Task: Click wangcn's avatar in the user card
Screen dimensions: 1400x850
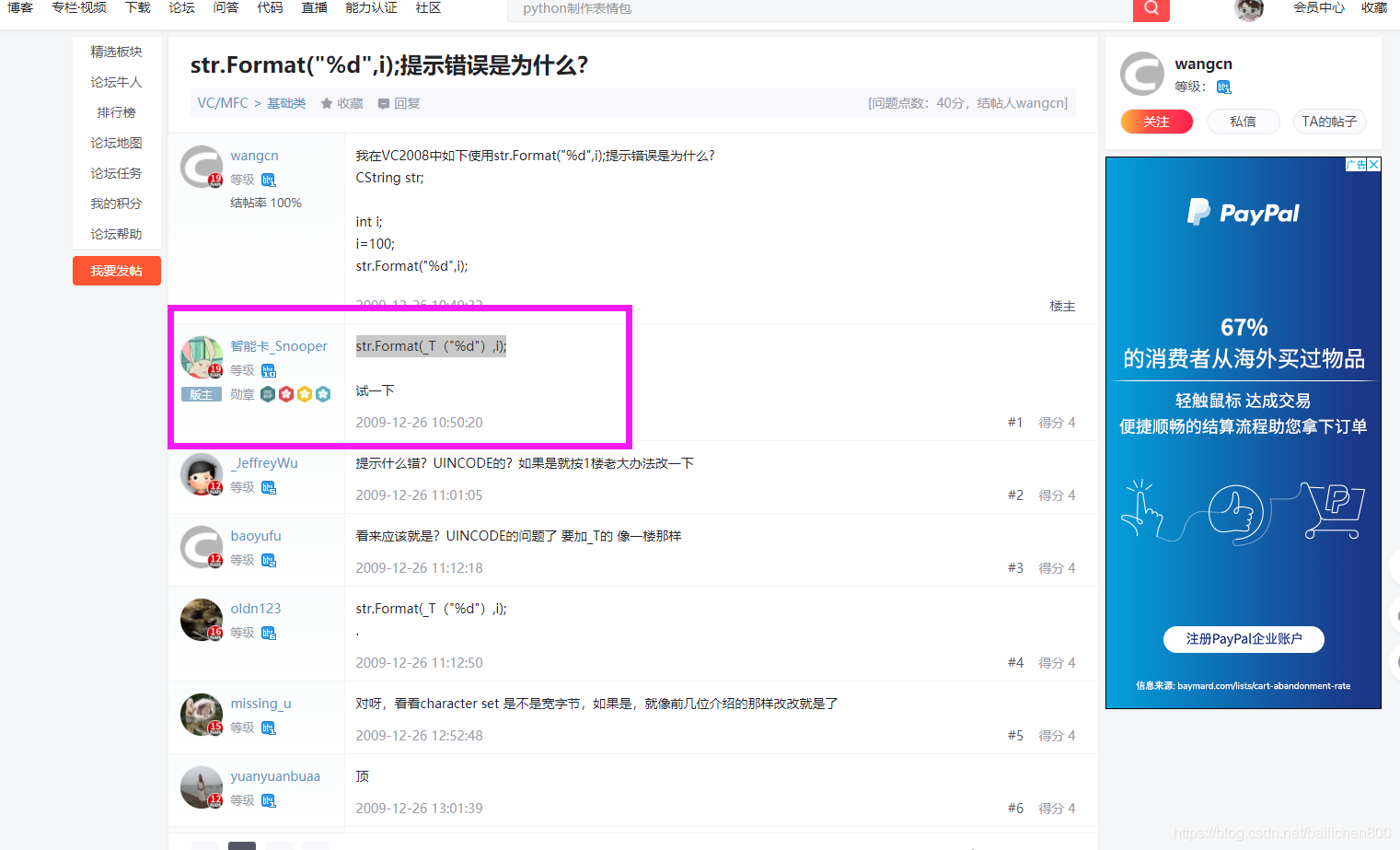Action: coord(1141,74)
